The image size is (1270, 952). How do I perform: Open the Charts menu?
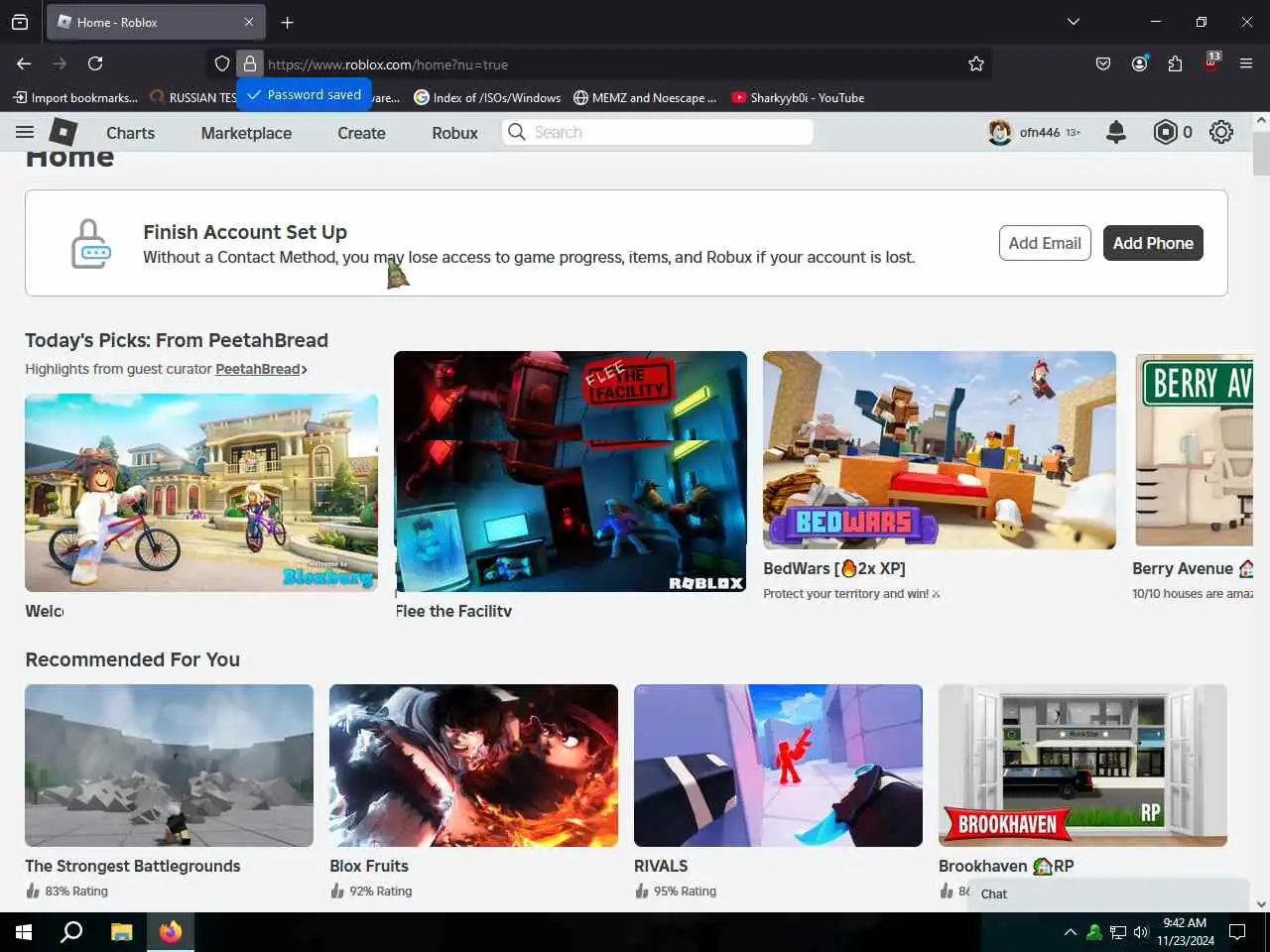131,133
